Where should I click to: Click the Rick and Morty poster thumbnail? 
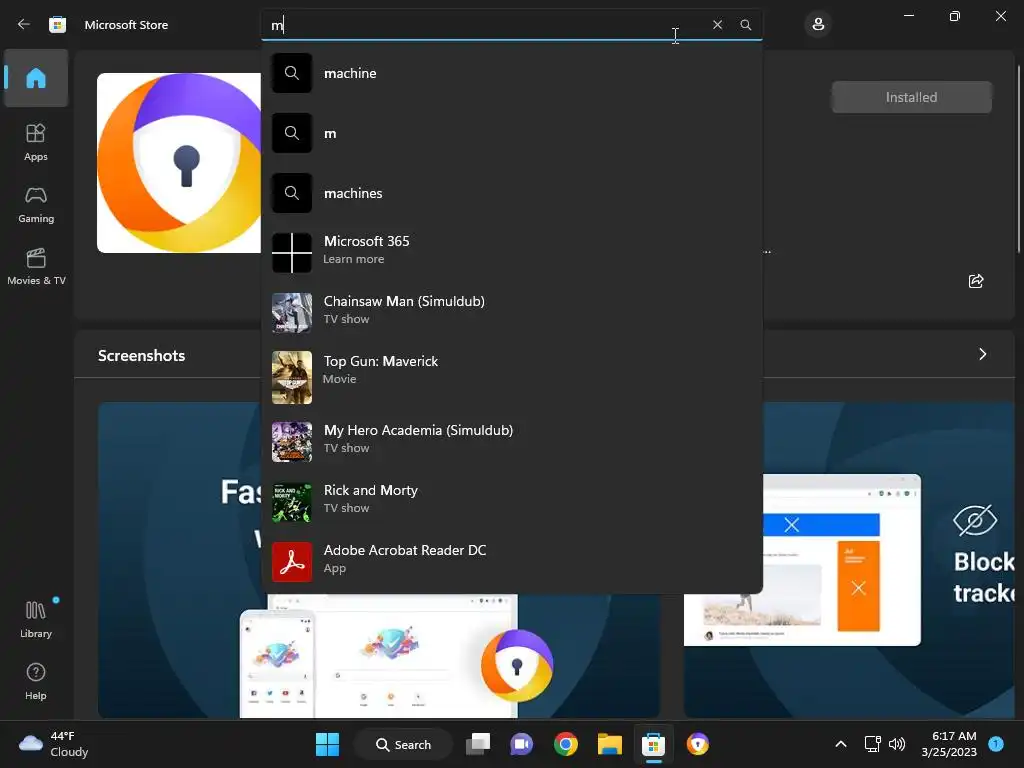(x=292, y=502)
